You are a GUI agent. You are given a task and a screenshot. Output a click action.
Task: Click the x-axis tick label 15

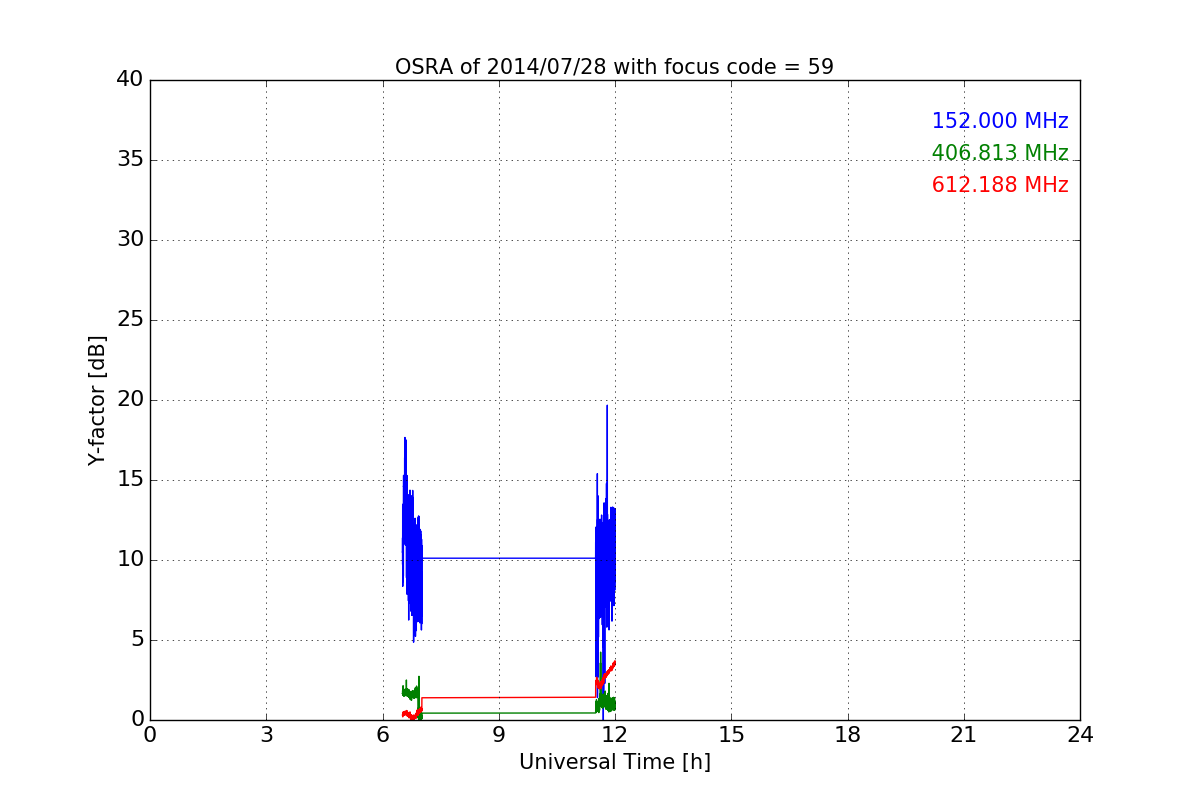[x=731, y=734]
